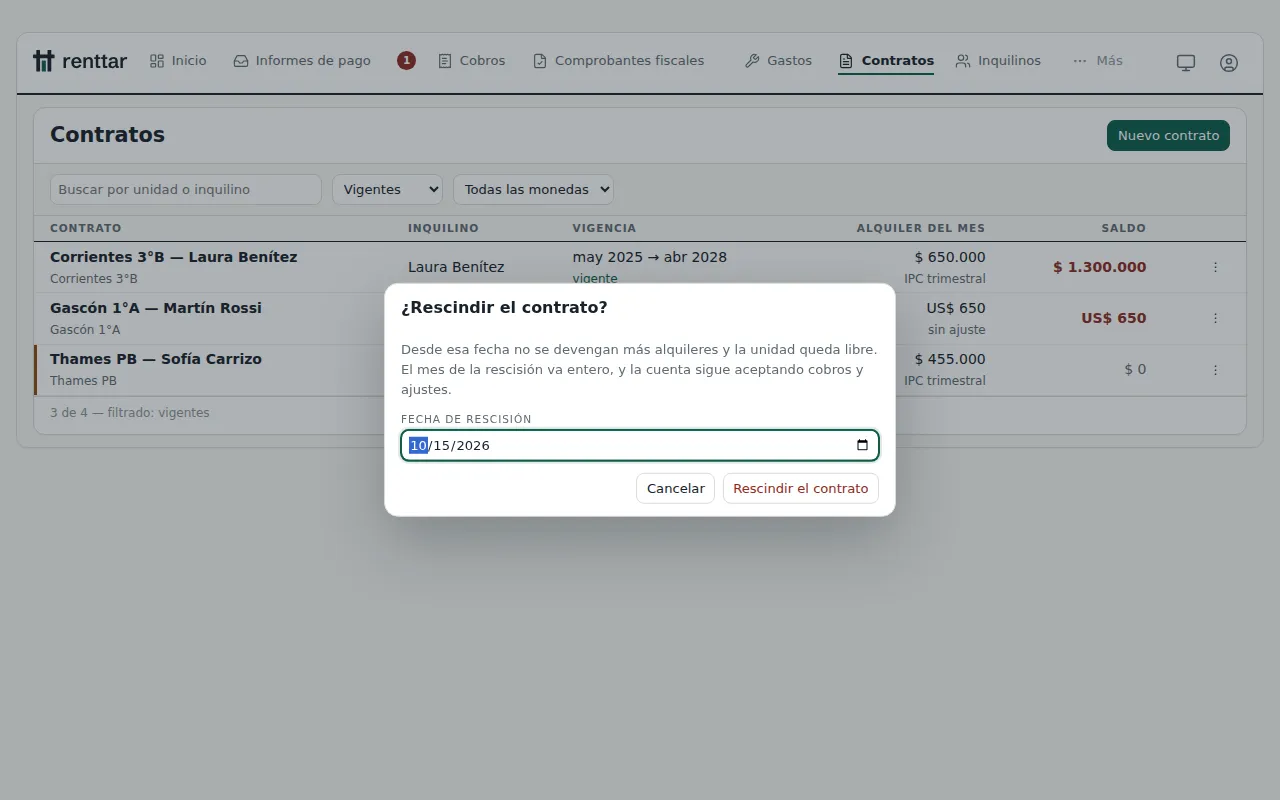Confirm with Rescindir el contrato button
1280x800 pixels.
(801, 489)
